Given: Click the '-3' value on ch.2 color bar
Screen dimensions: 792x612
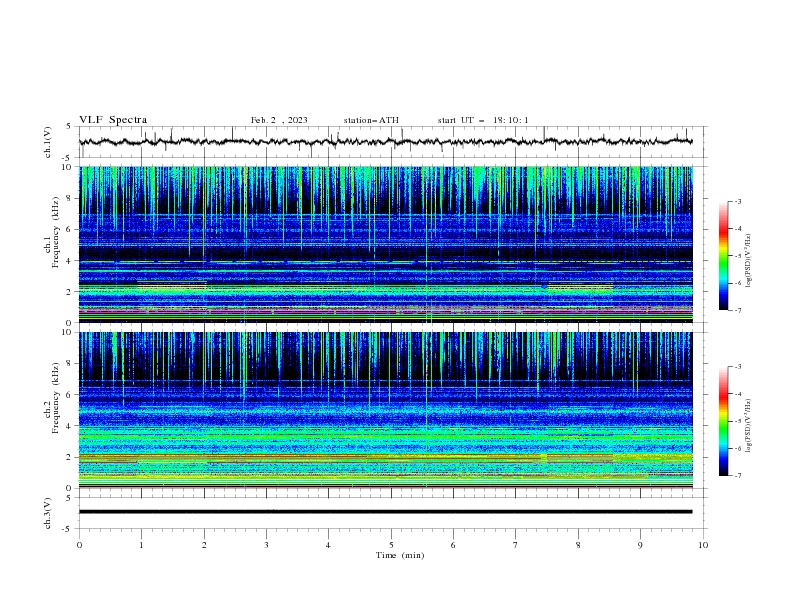Looking at the screenshot, I should tap(738, 367).
